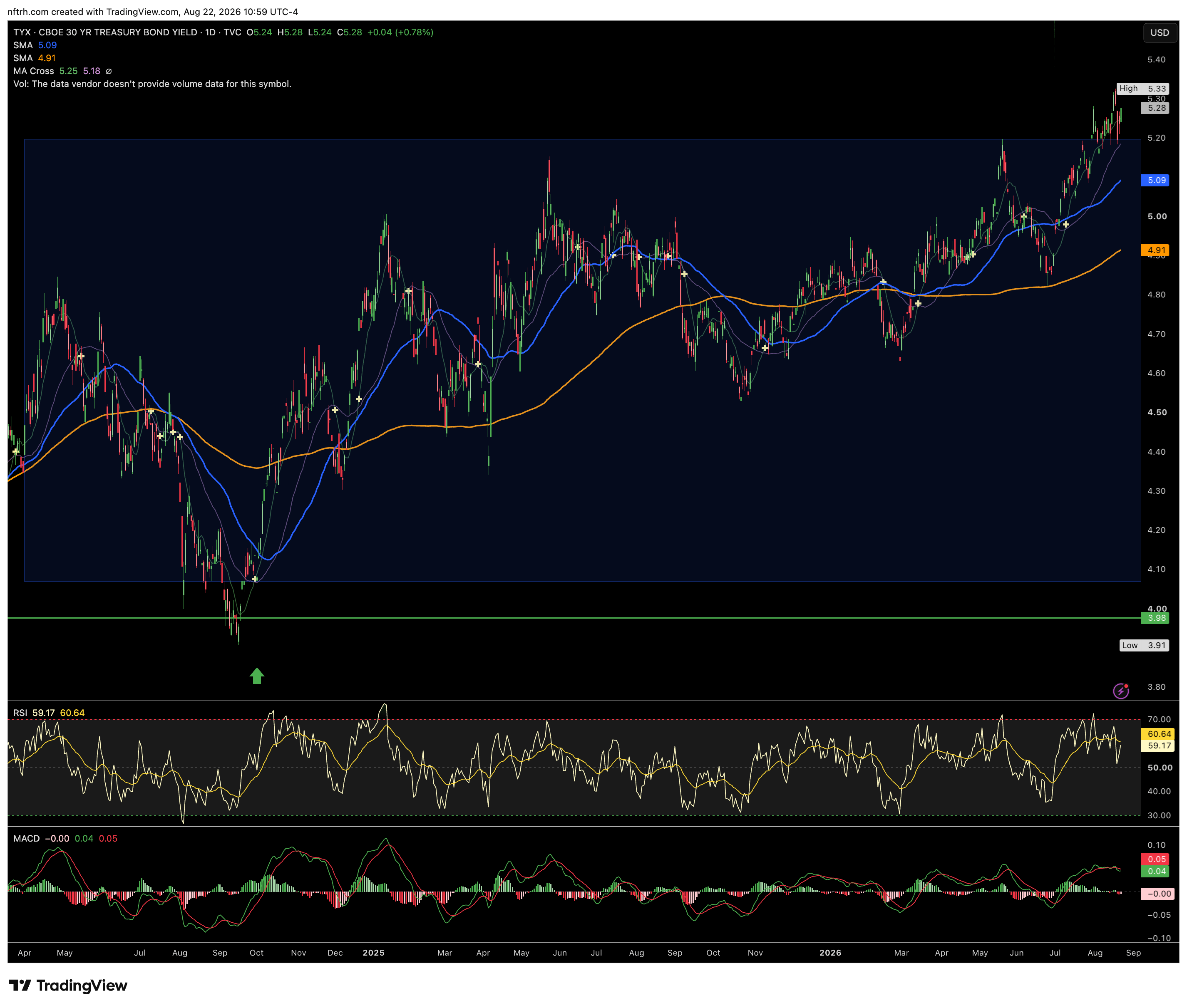The width and height of the screenshot is (1187, 1008).
Task: Click the 2026 year label on time axis
Action: pyautogui.click(x=830, y=953)
